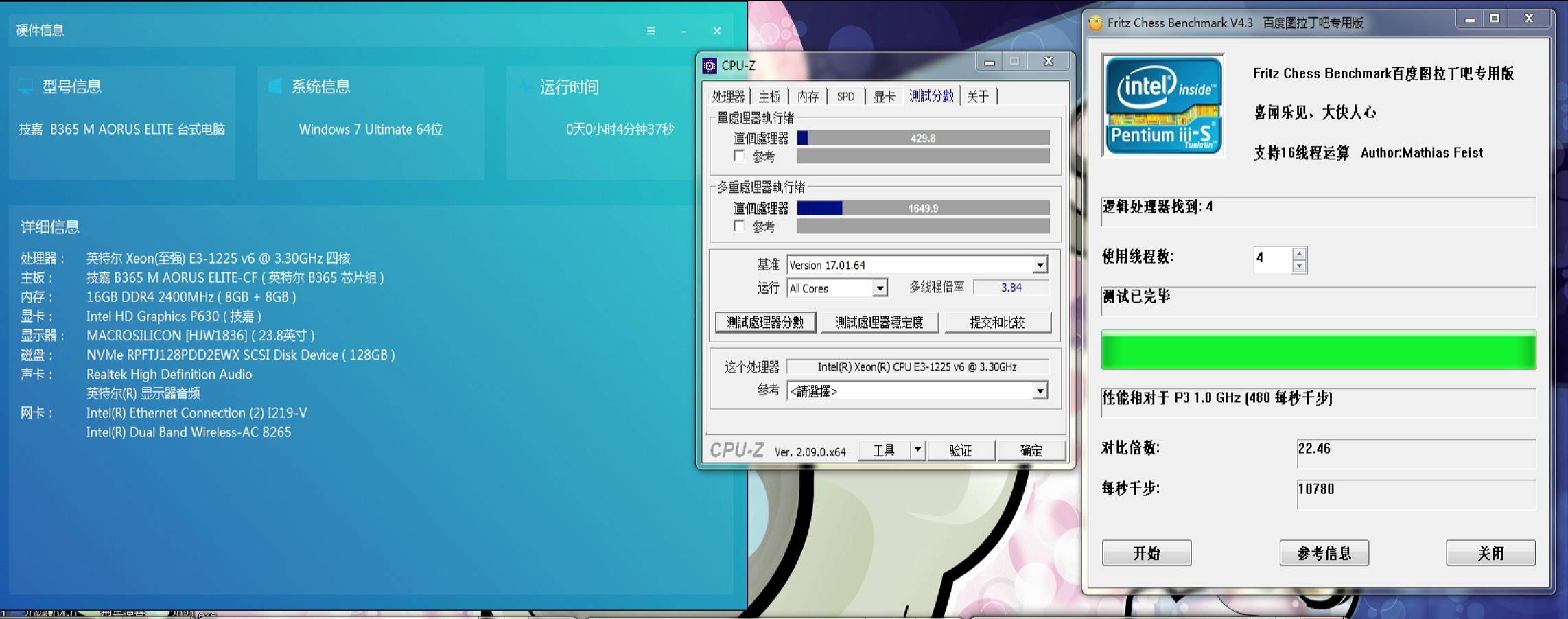The width and height of the screenshot is (1568, 619).
Task: Open the 基准 Version 17.01.64 dropdown
Action: (1040, 265)
